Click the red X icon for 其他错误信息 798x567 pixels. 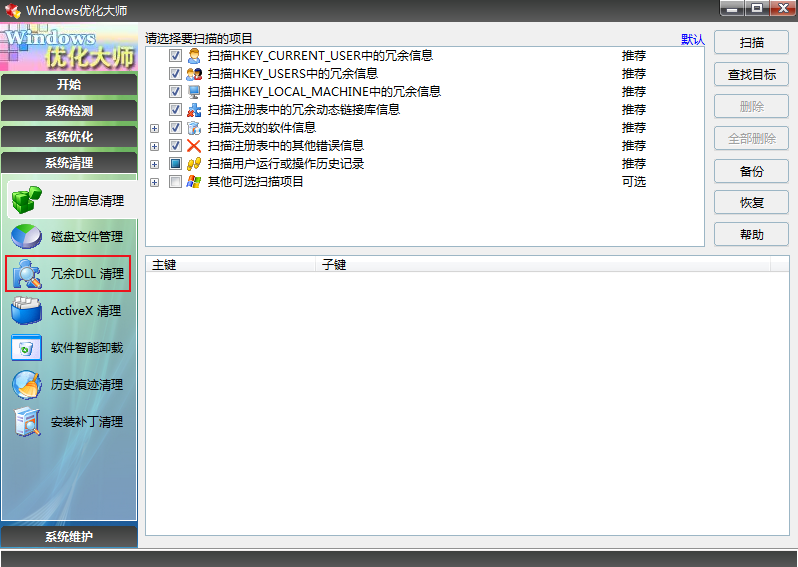click(194, 146)
